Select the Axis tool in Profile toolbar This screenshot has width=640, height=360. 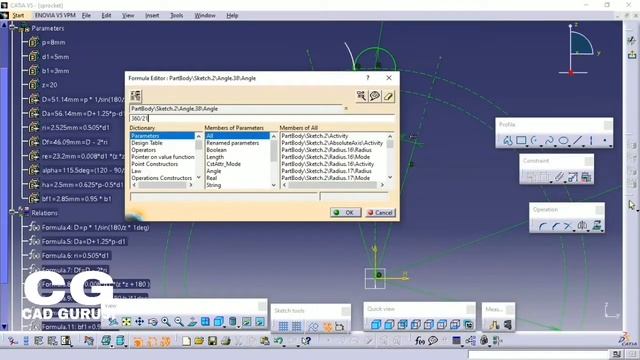pyautogui.click(x=591, y=141)
